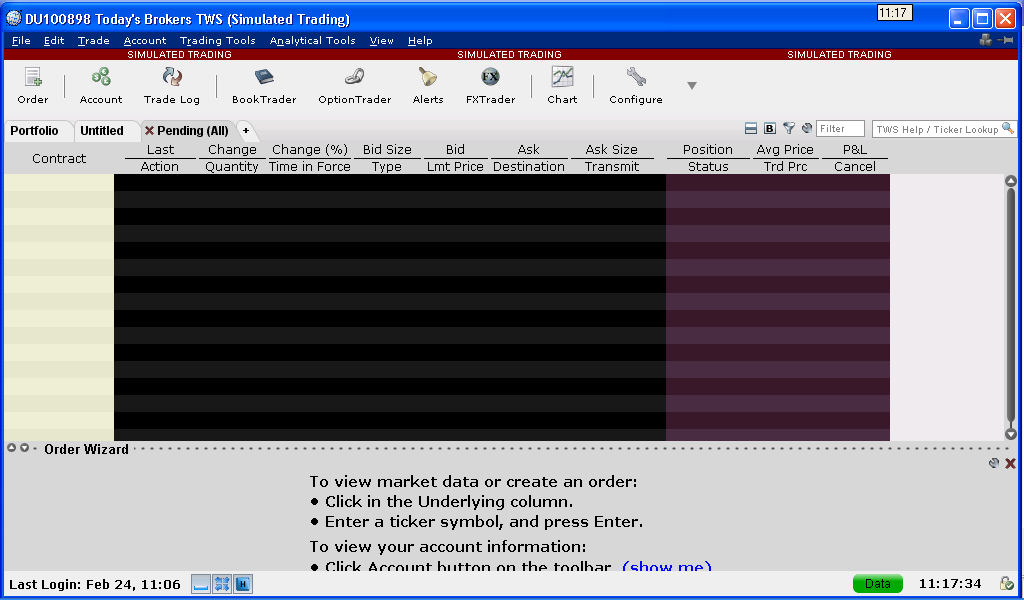Open the Account menu
The height and width of the screenshot is (600, 1024).
pos(144,40)
